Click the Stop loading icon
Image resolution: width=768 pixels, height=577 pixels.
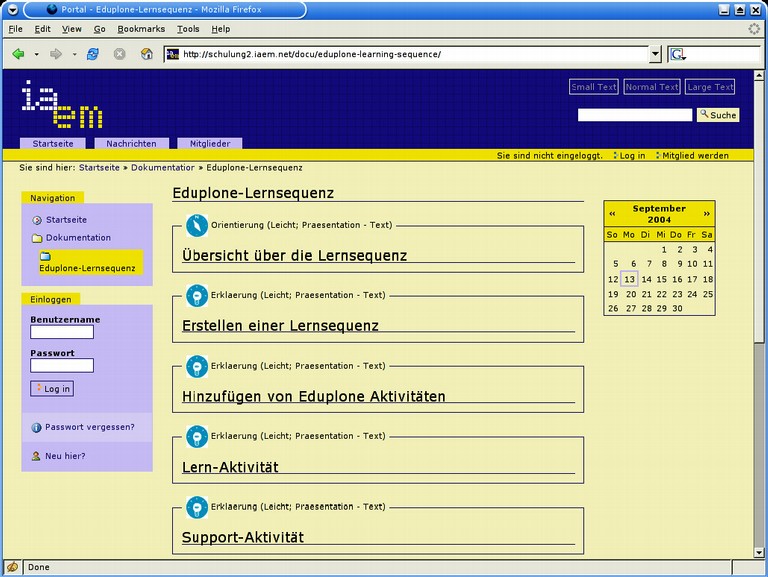[x=120, y=54]
